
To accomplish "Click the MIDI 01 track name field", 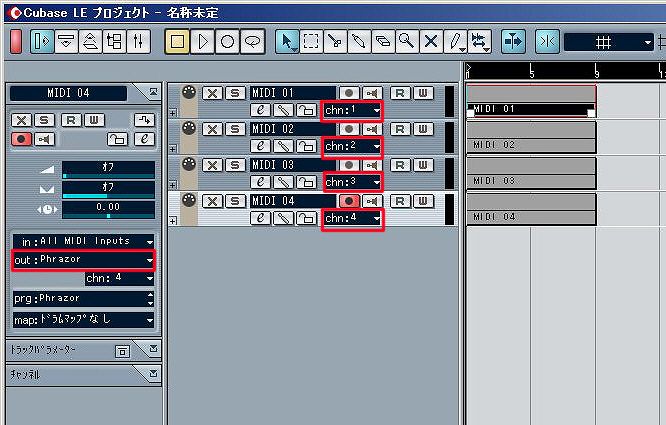I will click(293, 93).
